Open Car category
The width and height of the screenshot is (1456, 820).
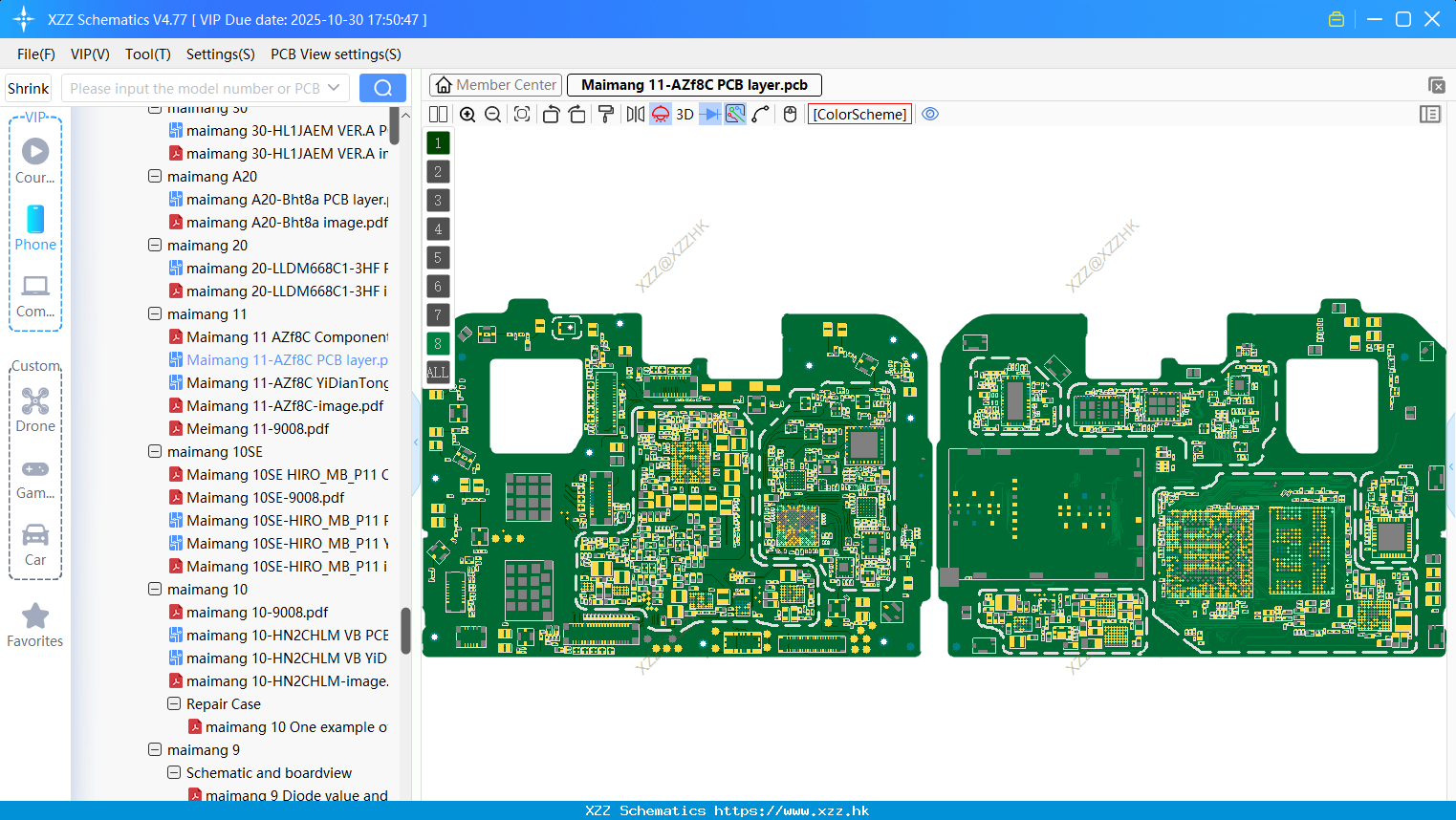point(35,545)
